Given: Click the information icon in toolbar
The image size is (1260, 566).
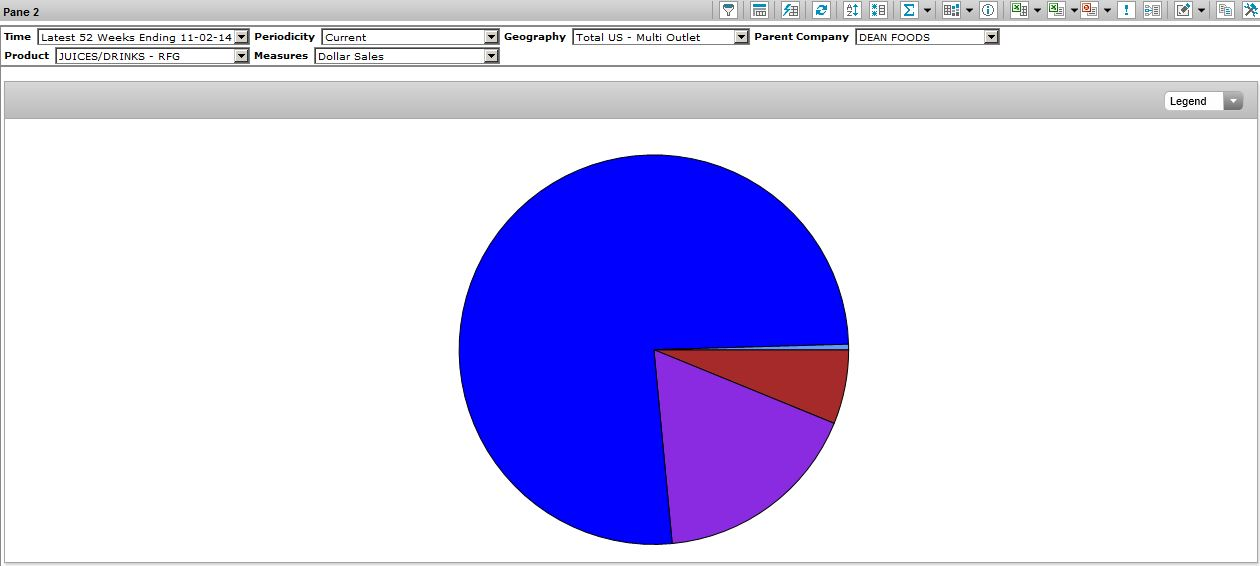Looking at the screenshot, I should (988, 10).
